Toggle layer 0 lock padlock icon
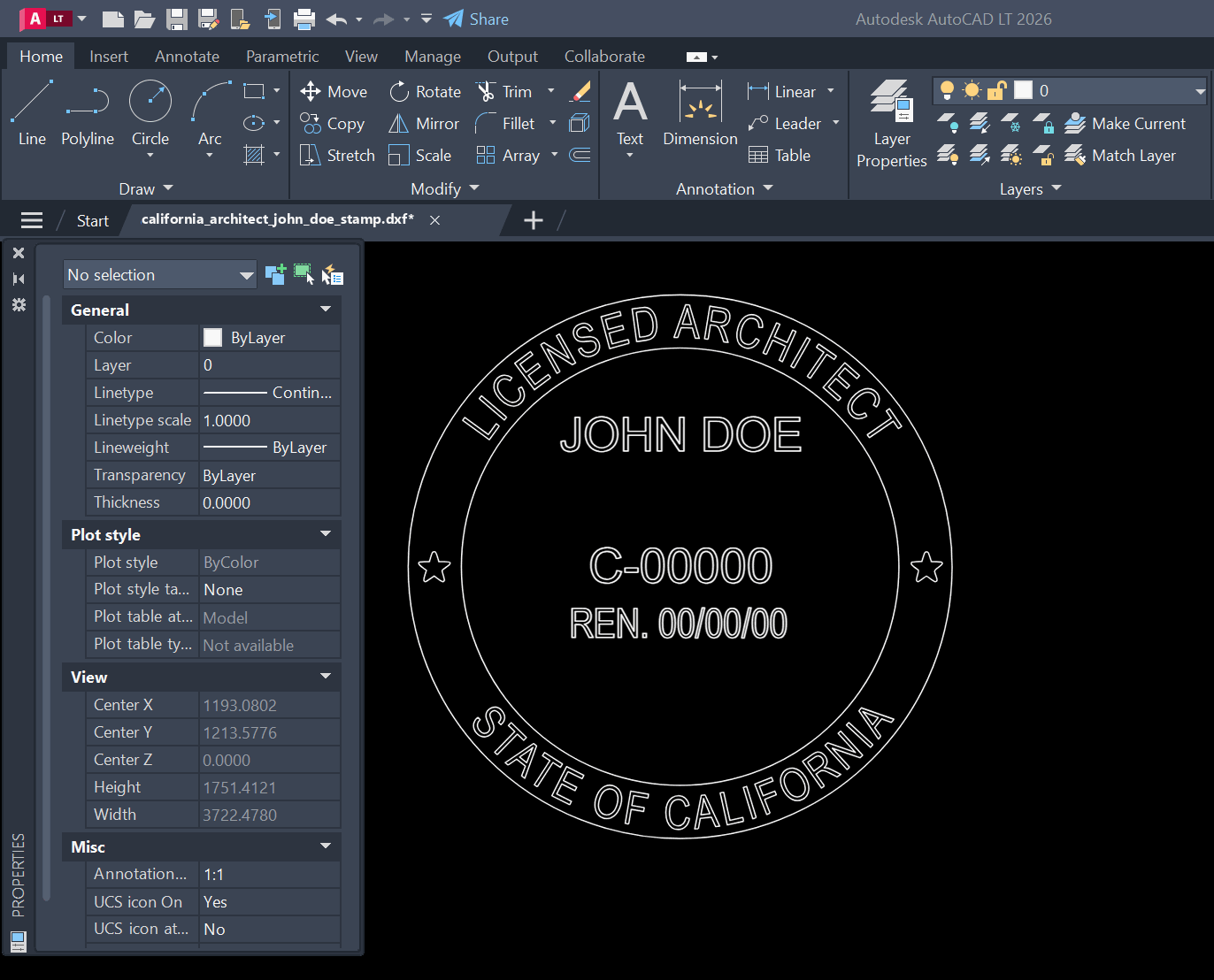Screen dimensions: 1214x980 point(997,90)
